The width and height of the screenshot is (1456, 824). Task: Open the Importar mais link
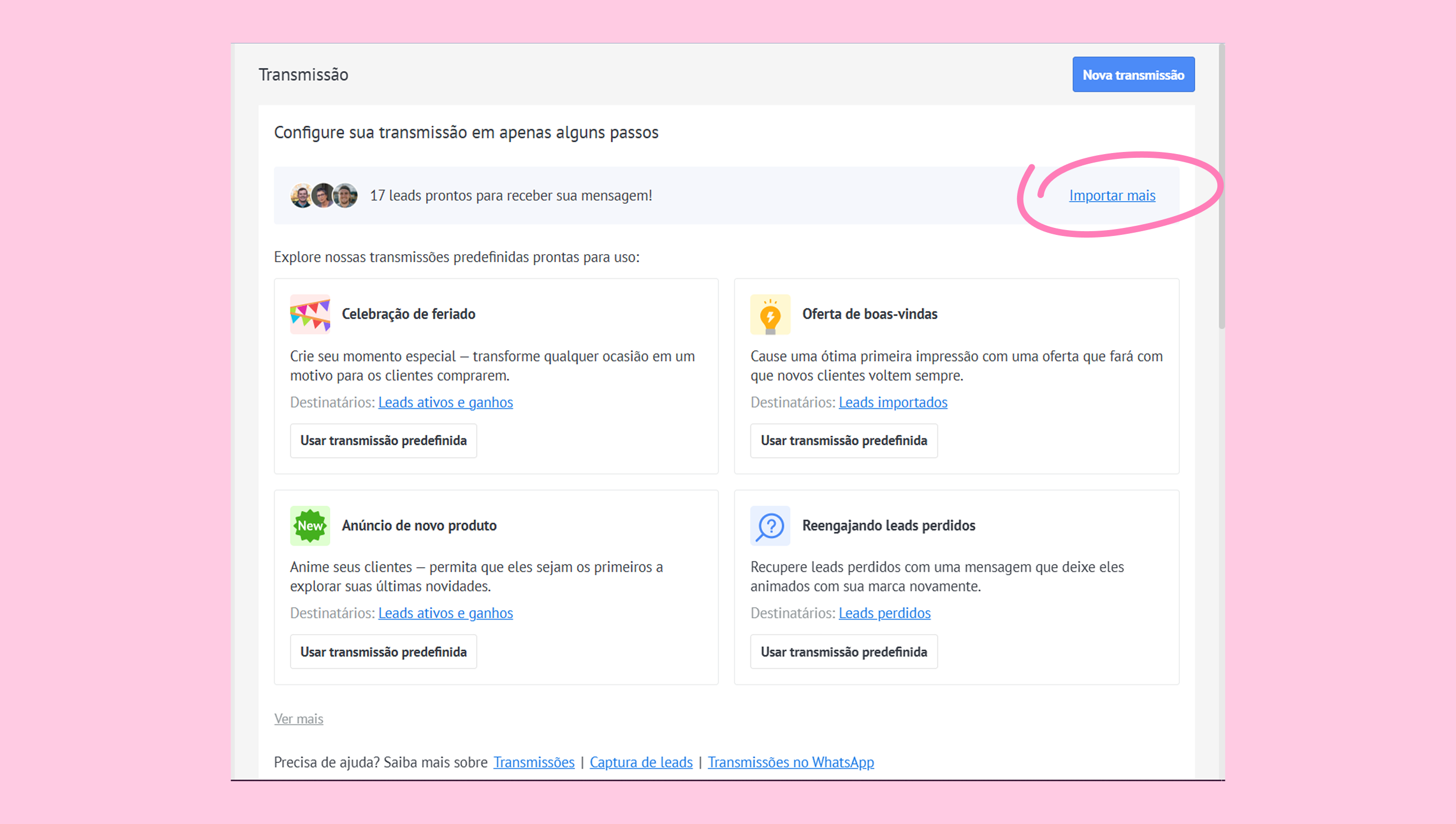click(1112, 195)
